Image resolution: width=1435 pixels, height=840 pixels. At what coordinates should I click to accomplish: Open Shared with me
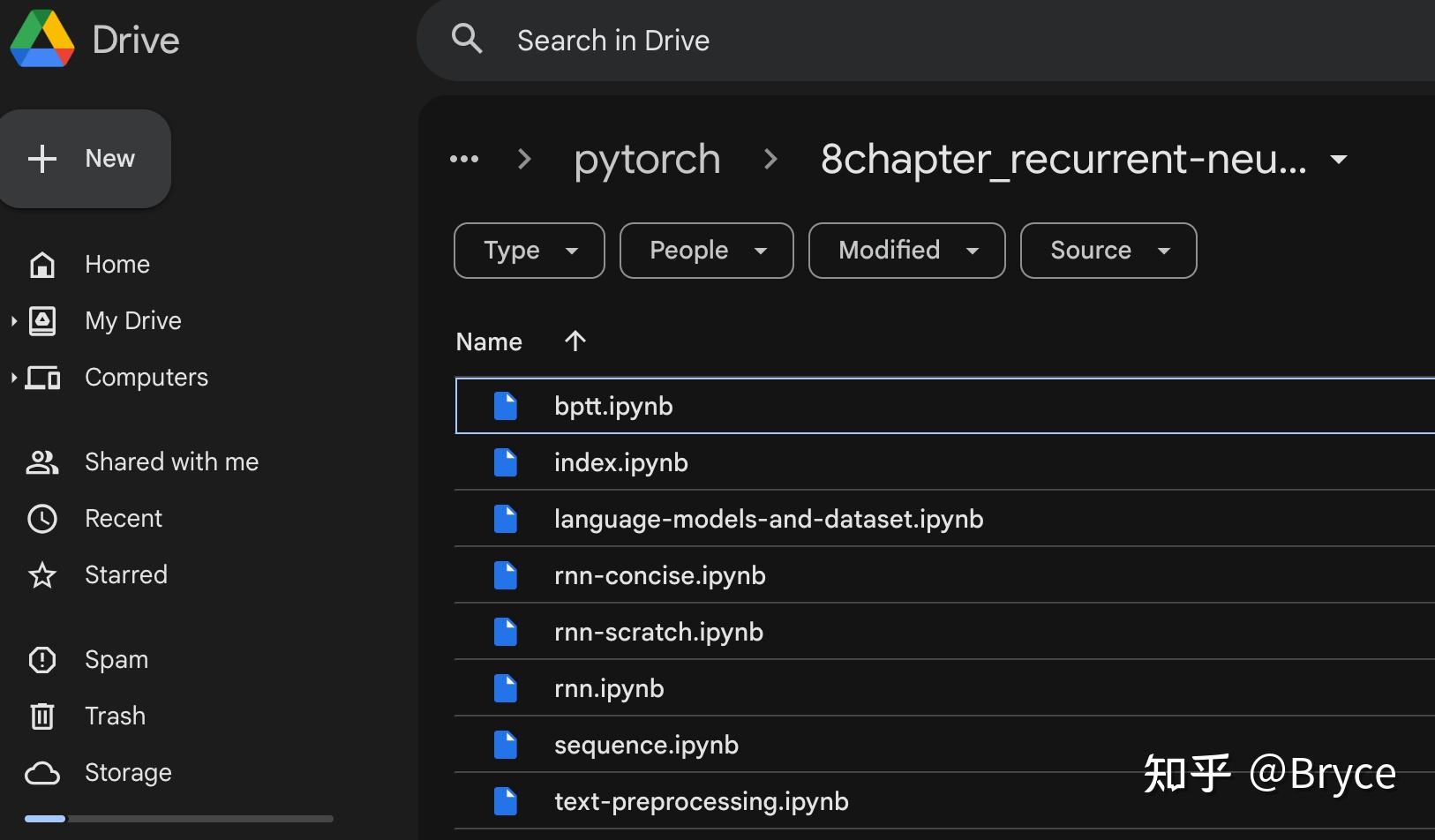[171, 461]
